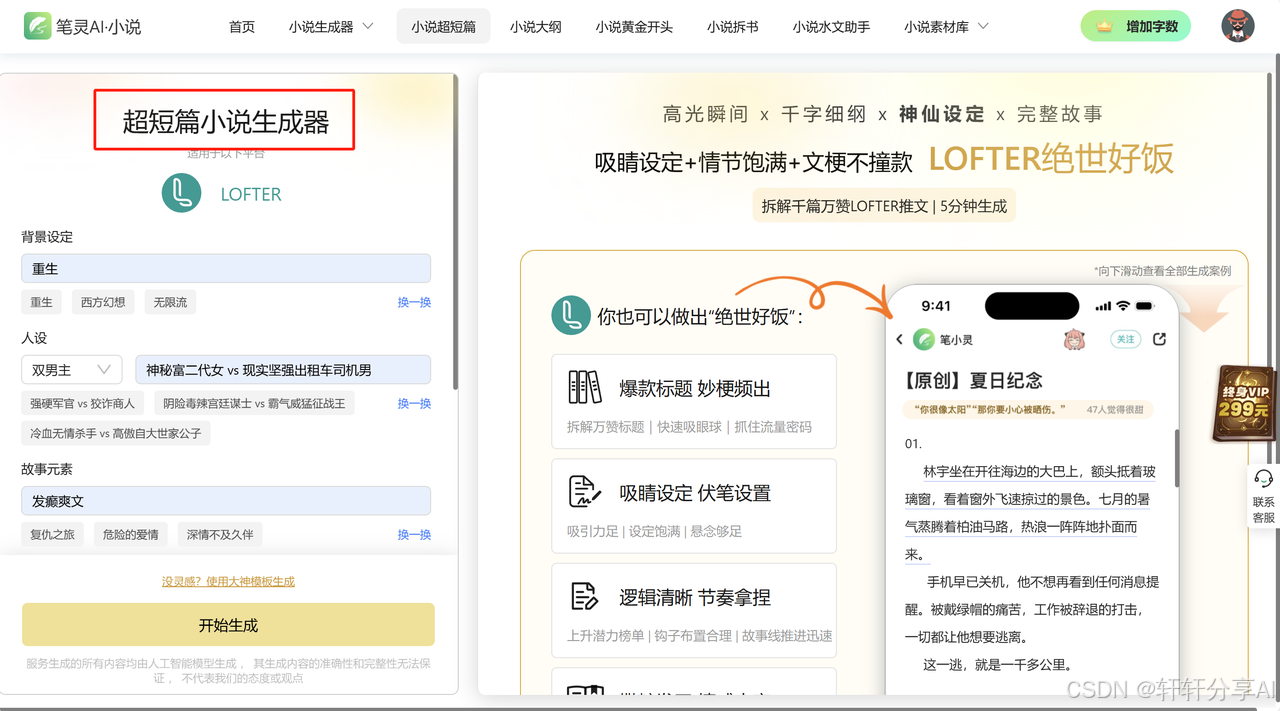Select 阴险毒辣宫廷谋士 vs 霸气威猛征战王 tag
Screen dimensions: 1280x711
[x=253, y=403]
